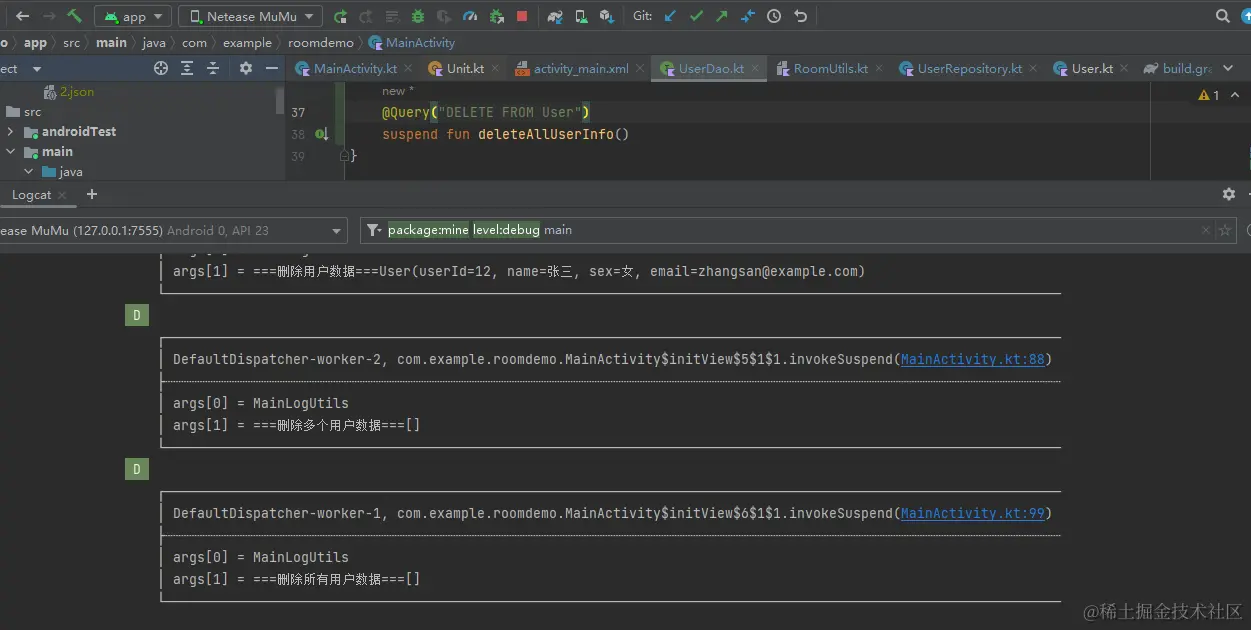This screenshot has height=630, width=1251.
Task: Open the app run configuration dropdown
Action: [132, 16]
